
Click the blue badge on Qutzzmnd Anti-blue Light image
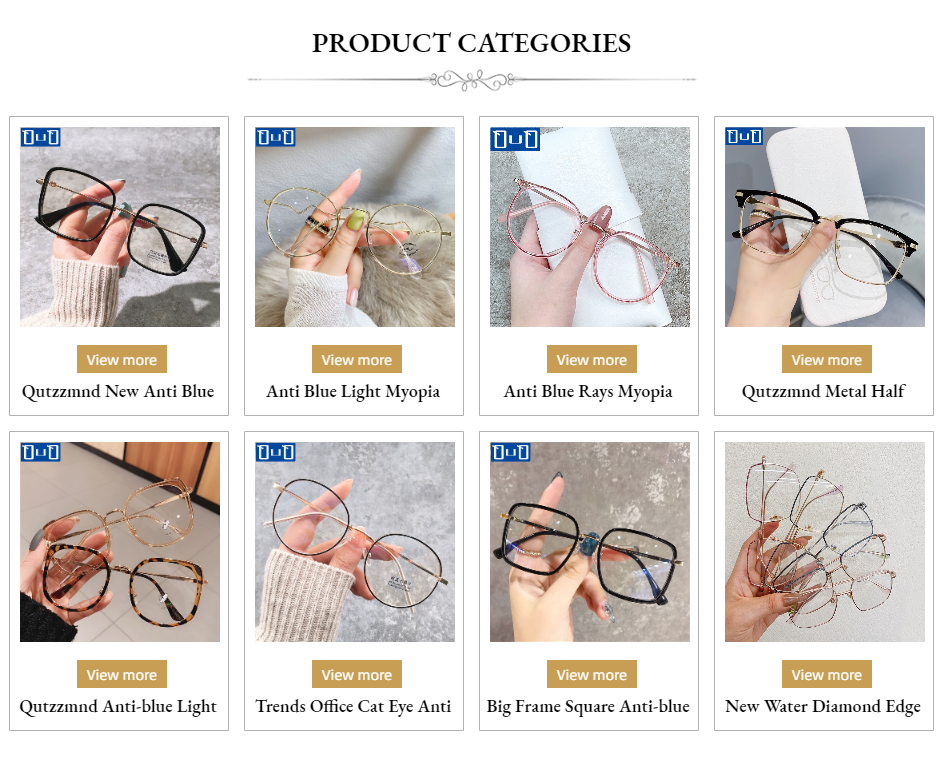(x=41, y=452)
